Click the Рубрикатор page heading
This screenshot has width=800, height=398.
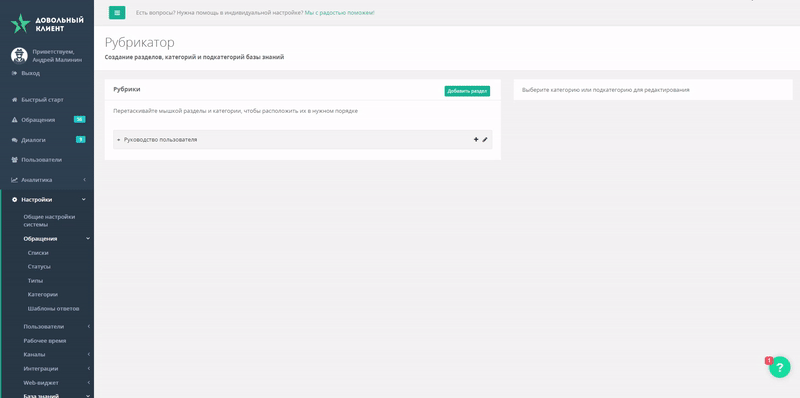point(139,42)
